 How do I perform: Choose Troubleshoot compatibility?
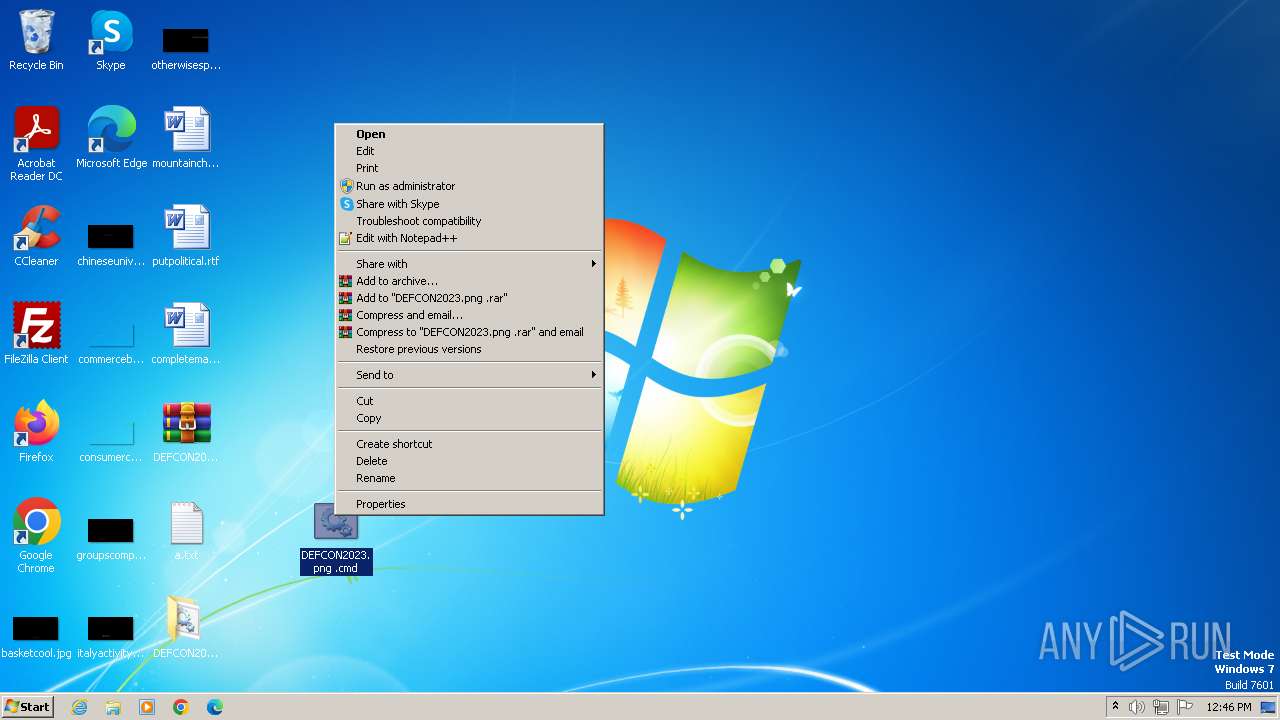(x=469, y=221)
